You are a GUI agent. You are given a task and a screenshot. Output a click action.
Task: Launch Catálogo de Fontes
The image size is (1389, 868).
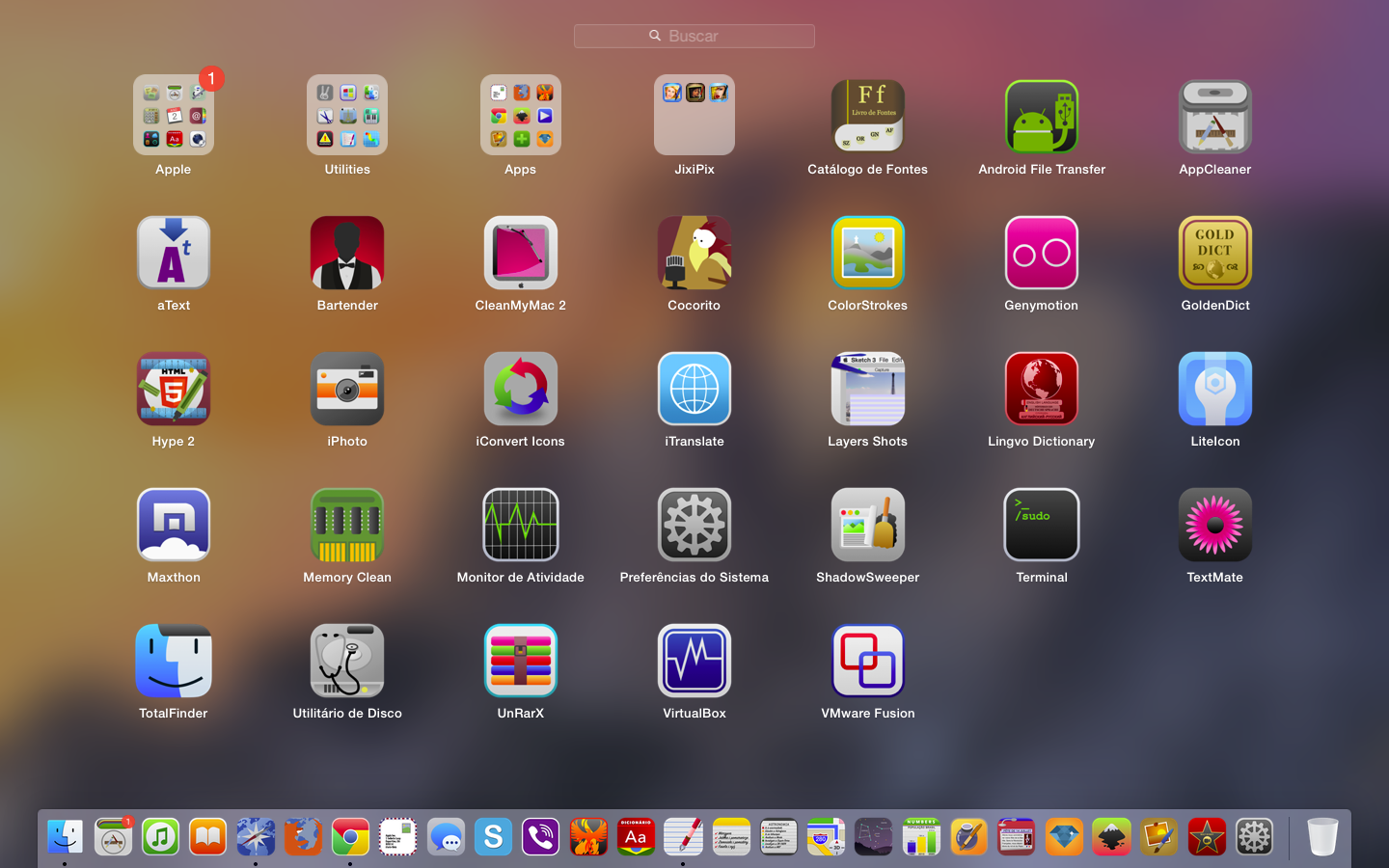coord(868,116)
